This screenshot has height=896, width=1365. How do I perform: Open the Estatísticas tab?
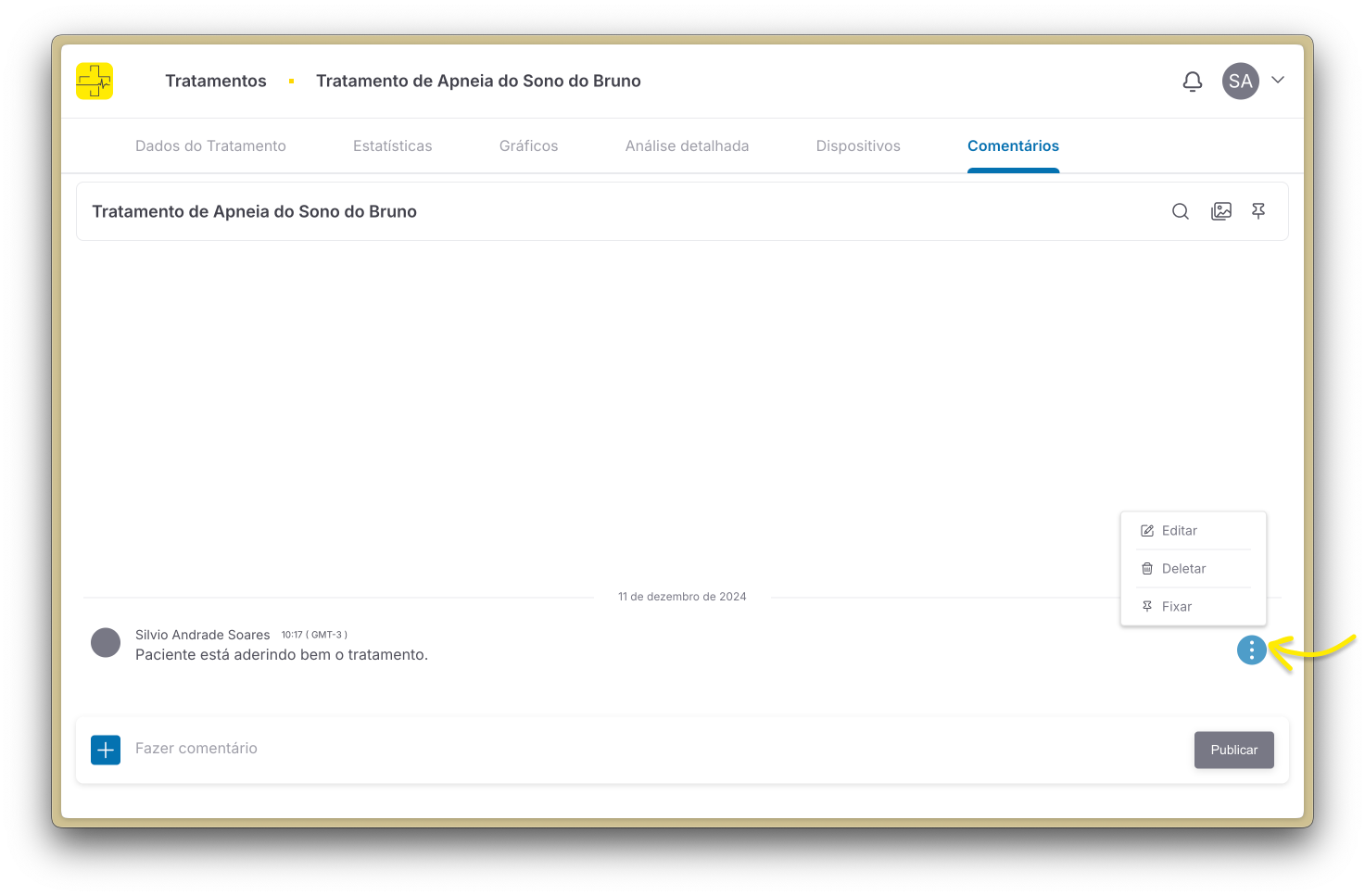[392, 146]
